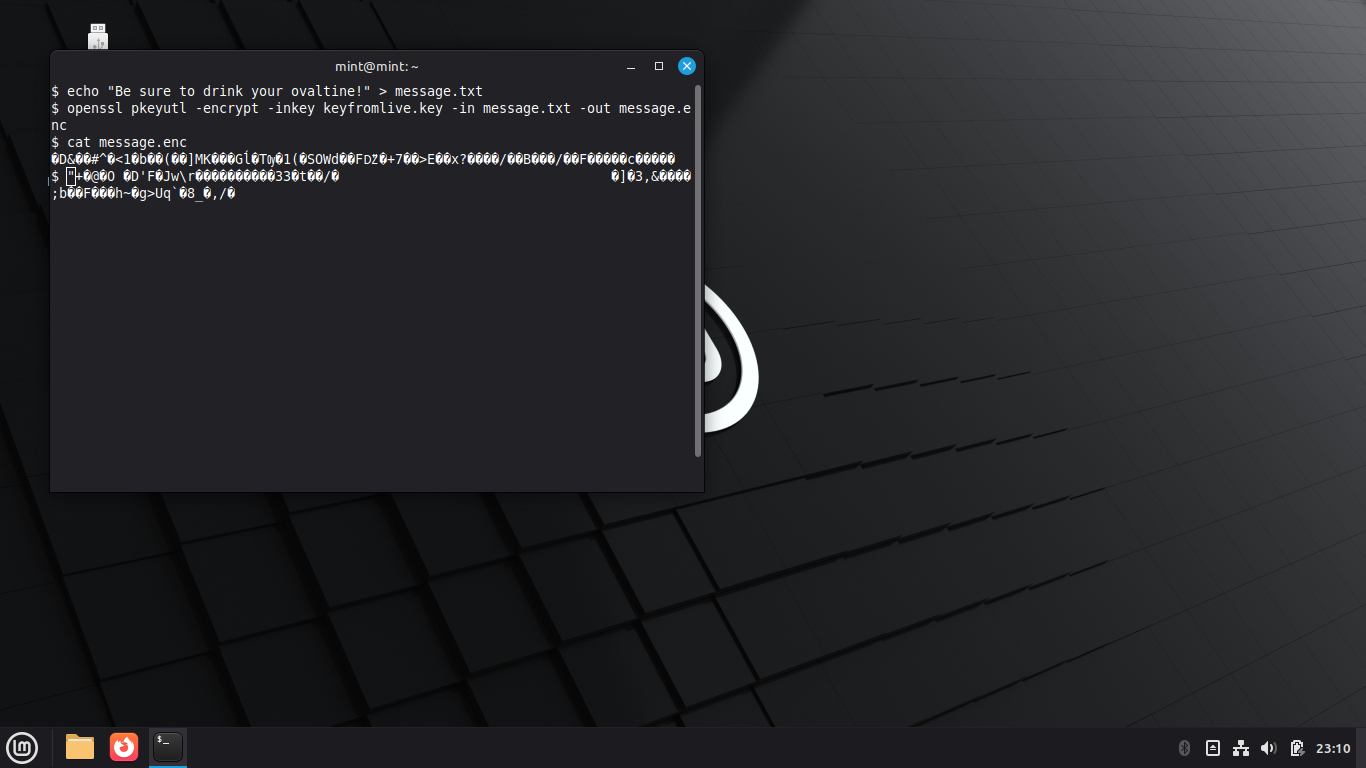This screenshot has width=1366, height=768.
Task: Minimize the mint@mint terminal window
Action: [x=631, y=66]
